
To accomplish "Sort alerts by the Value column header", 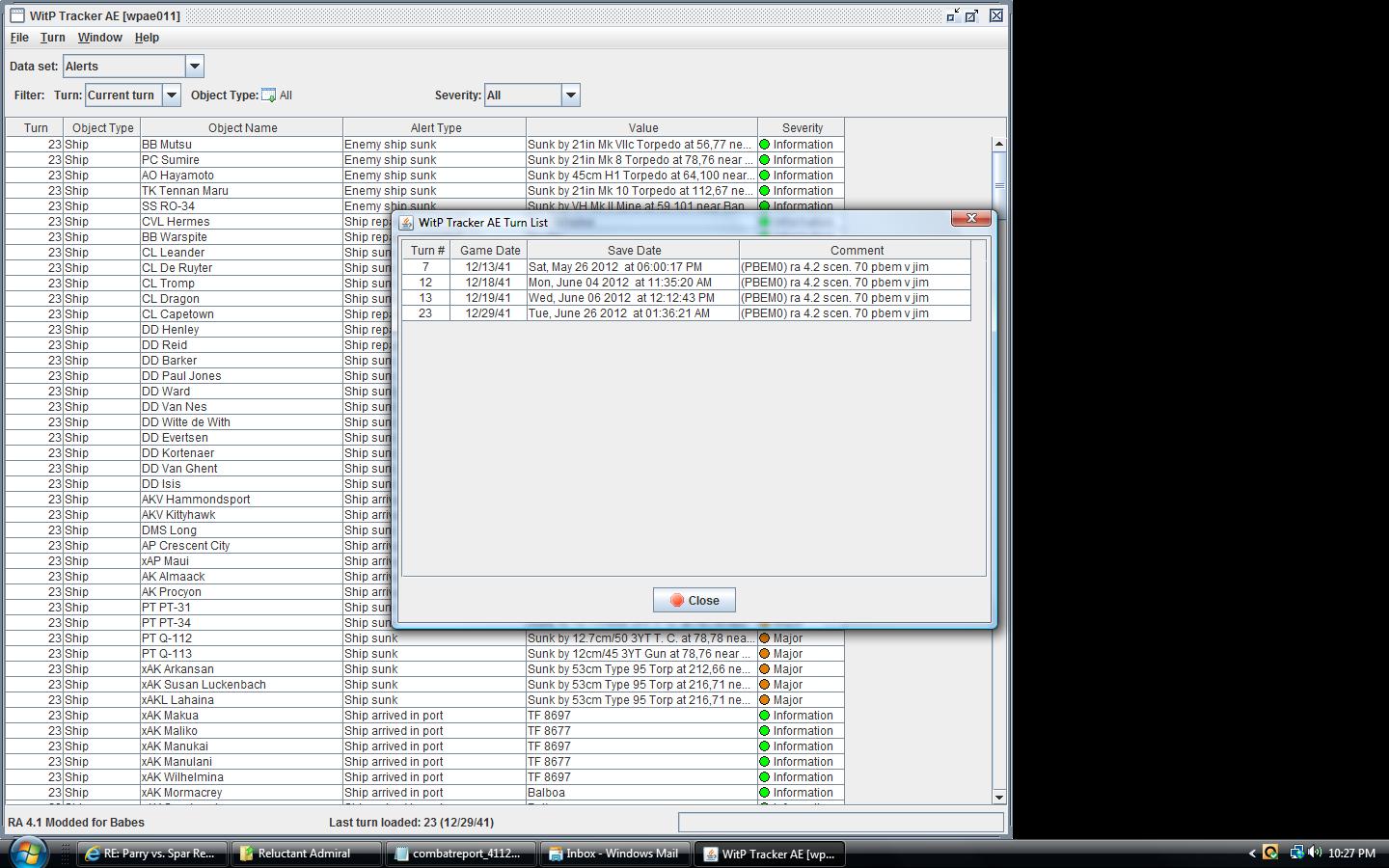I will click(x=642, y=127).
